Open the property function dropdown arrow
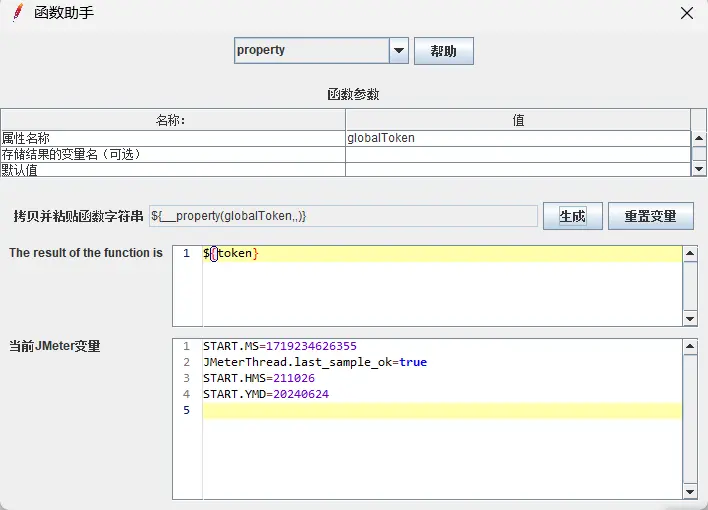This screenshot has width=708, height=510. click(399, 51)
